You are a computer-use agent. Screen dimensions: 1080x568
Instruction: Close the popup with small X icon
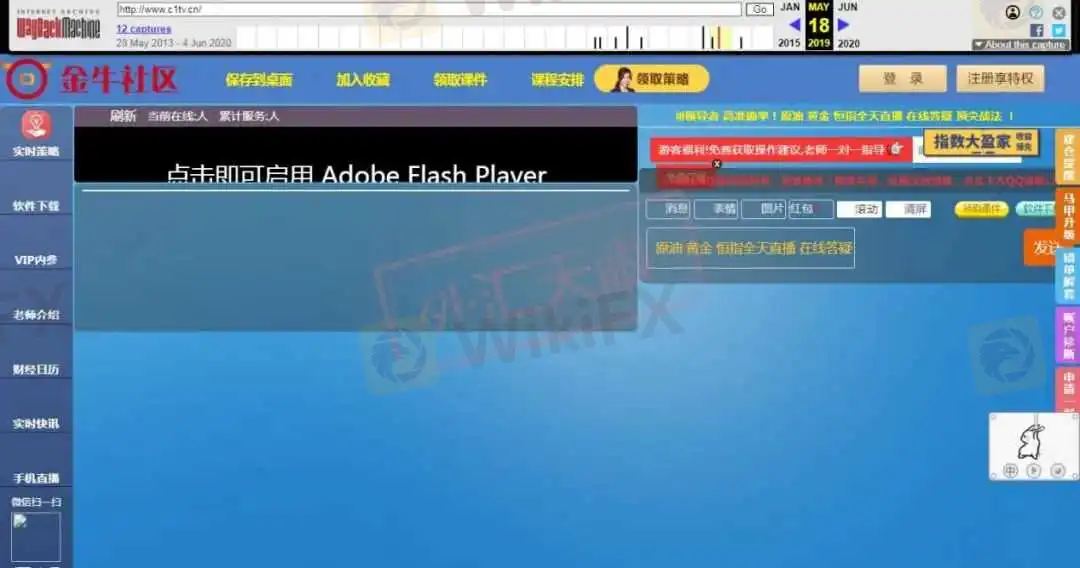click(x=716, y=164)
